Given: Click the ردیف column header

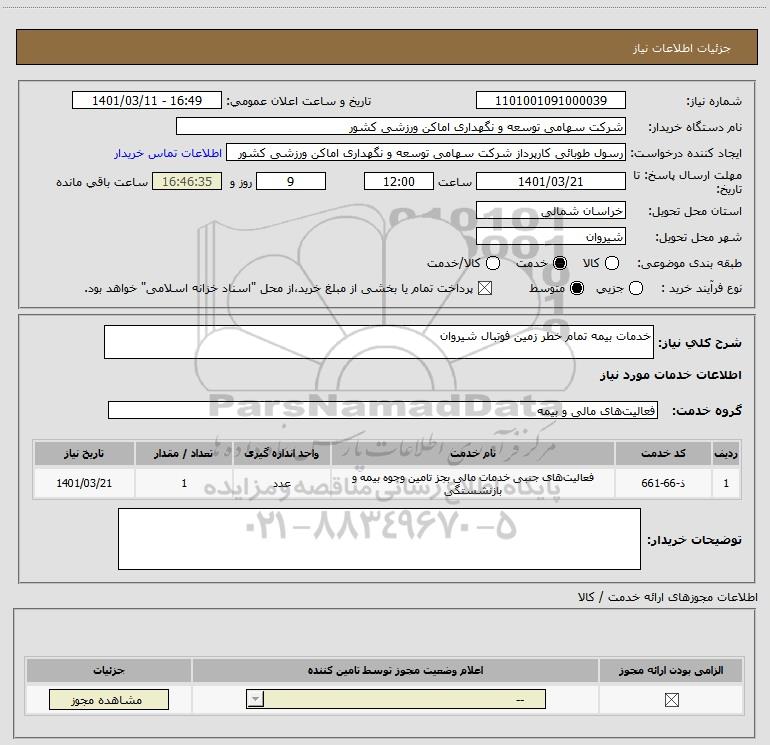Looking at the screenshot, I should (x=726, y=453).
